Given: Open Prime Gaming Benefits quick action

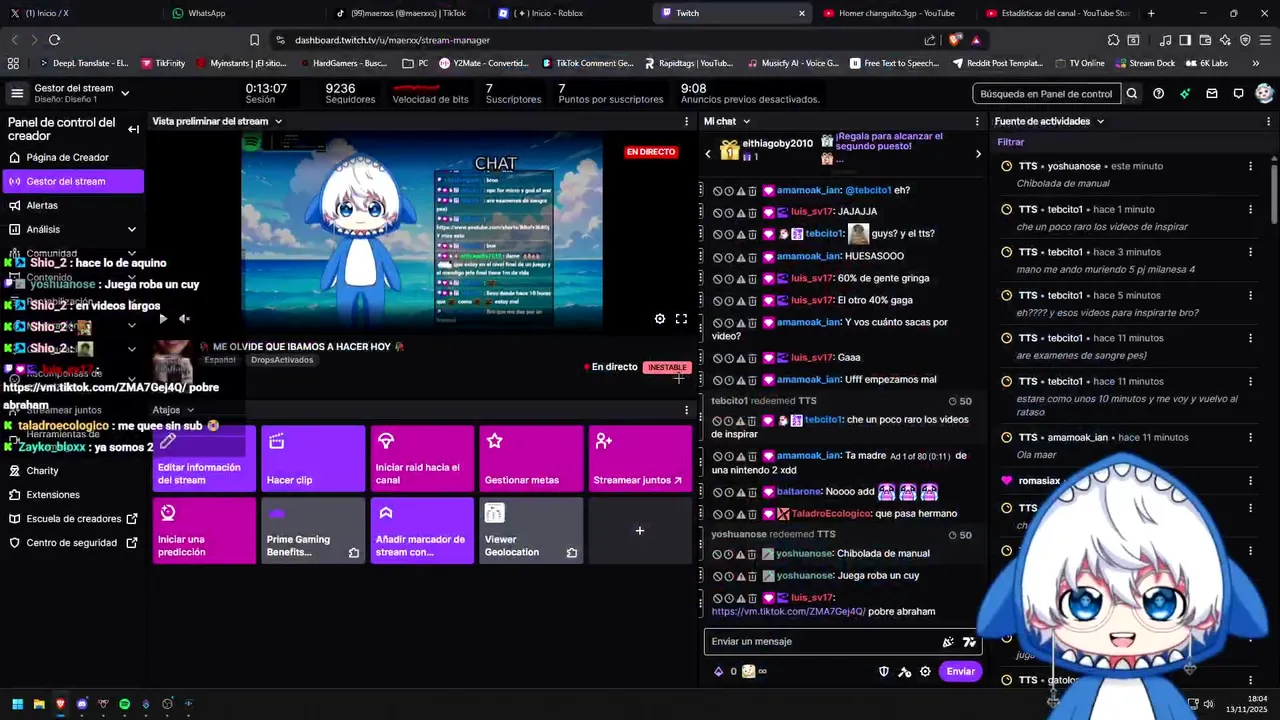Looking at the screenshot, I should (x=313, y=531).
